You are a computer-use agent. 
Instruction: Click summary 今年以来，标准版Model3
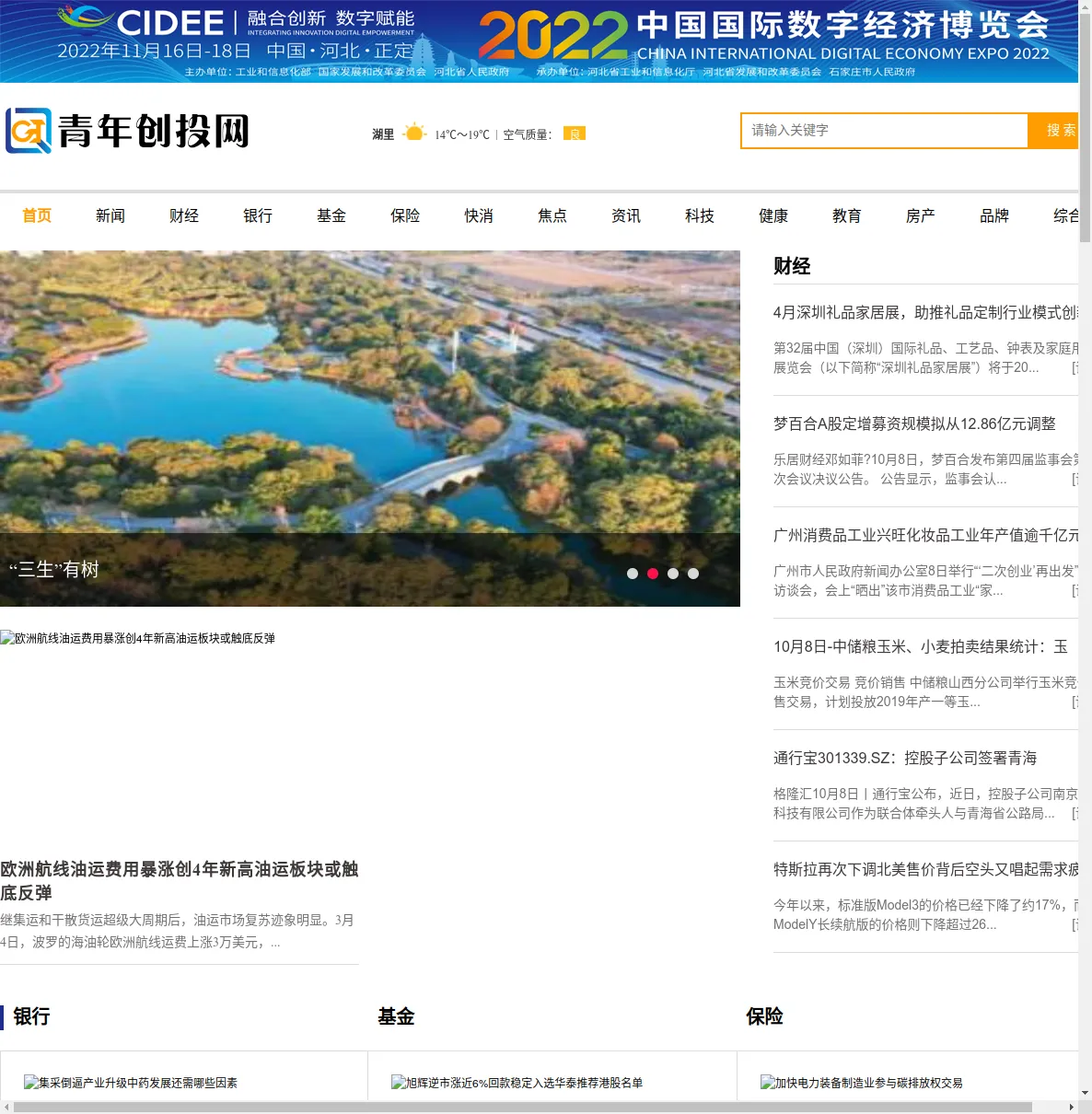pyautogui.click(x=925, y=915)
